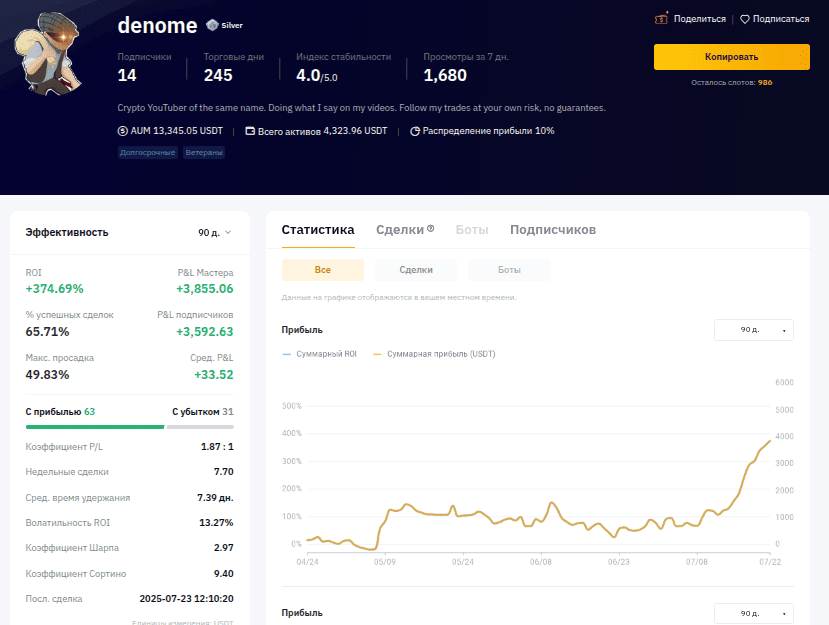Click the P&L Мастера value +3,855.06
This screenshot has width=829, height=625.
(x=205, y=289)
